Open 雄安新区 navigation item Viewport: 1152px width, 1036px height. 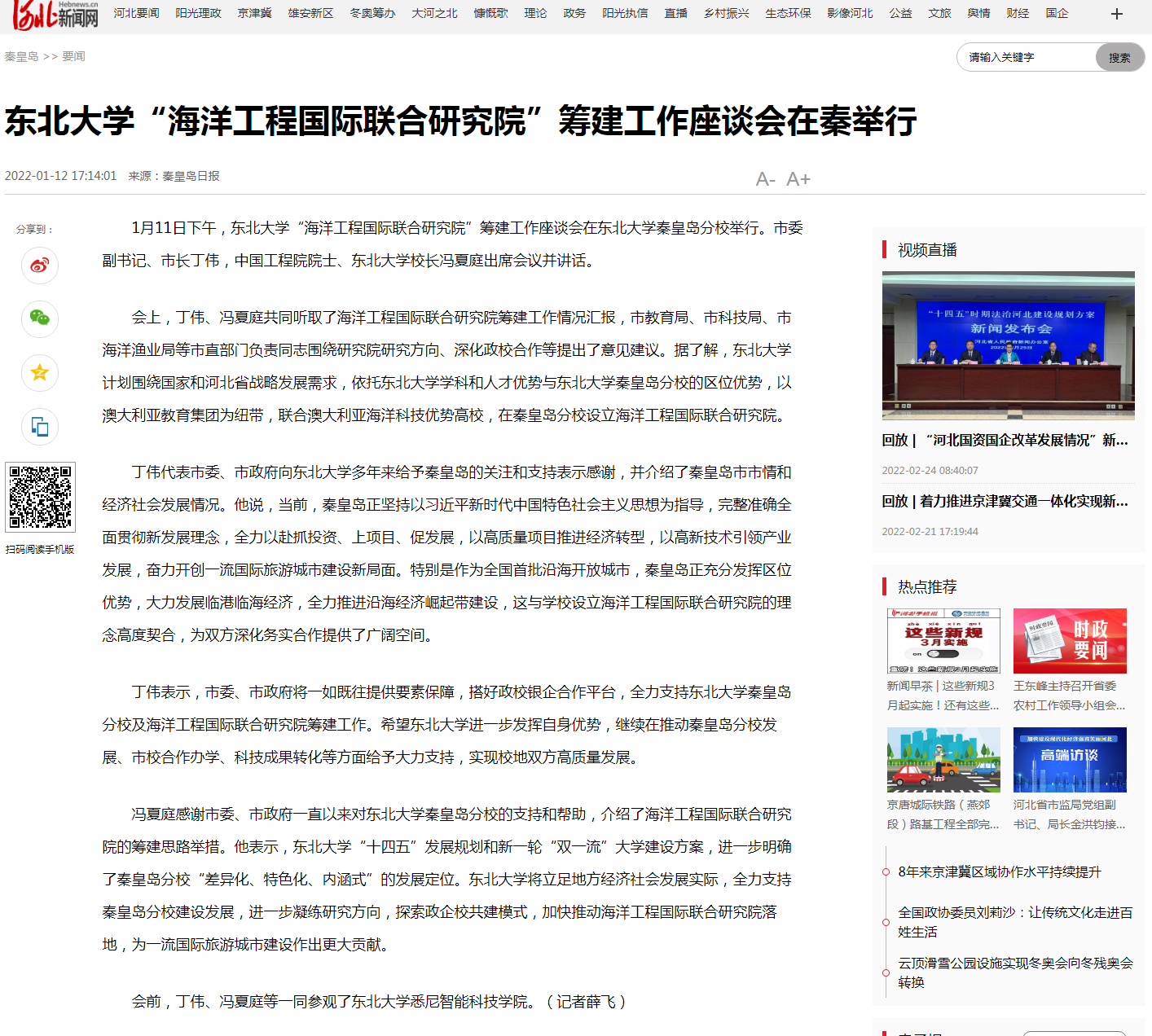[x=311, y=14]
